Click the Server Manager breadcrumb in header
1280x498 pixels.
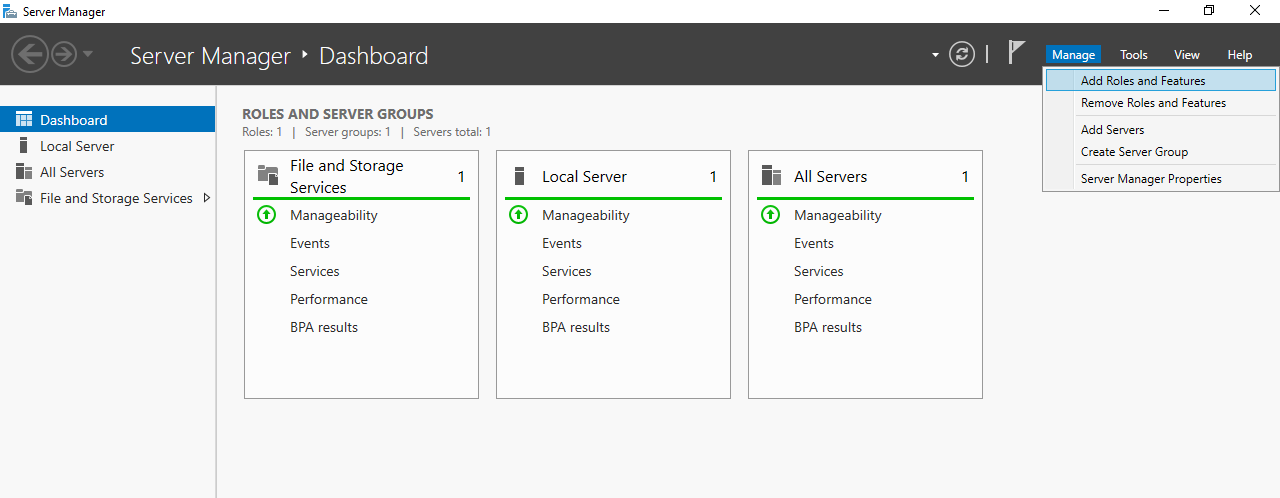click(210, 55)
